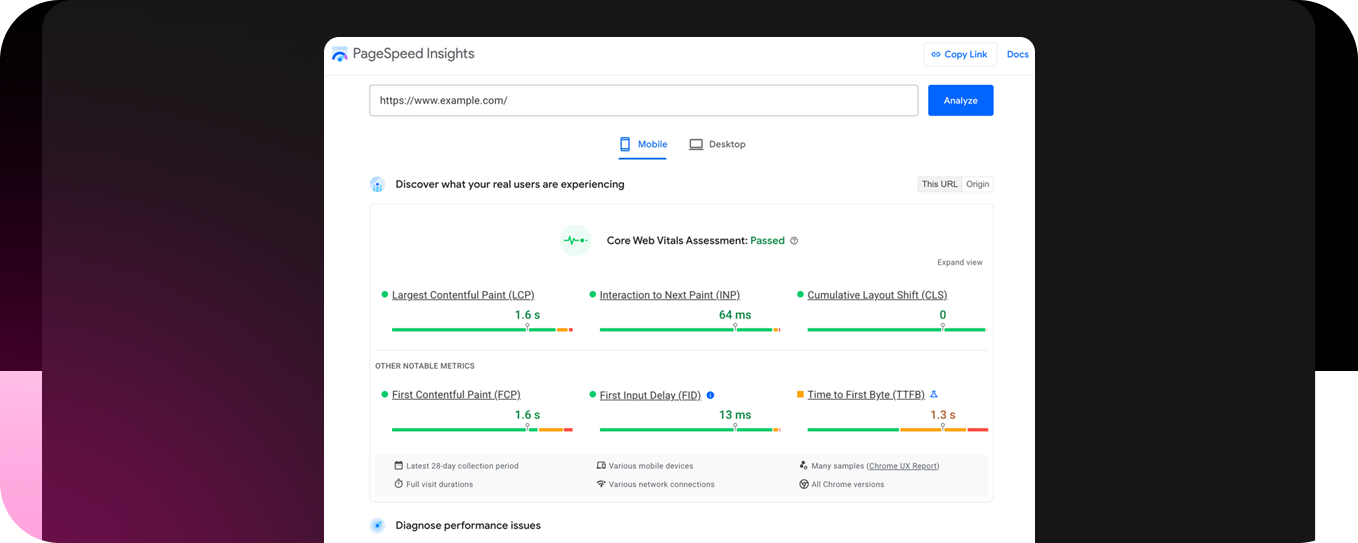Click the stopwatch icon by Full visit durations

(398, 484)
